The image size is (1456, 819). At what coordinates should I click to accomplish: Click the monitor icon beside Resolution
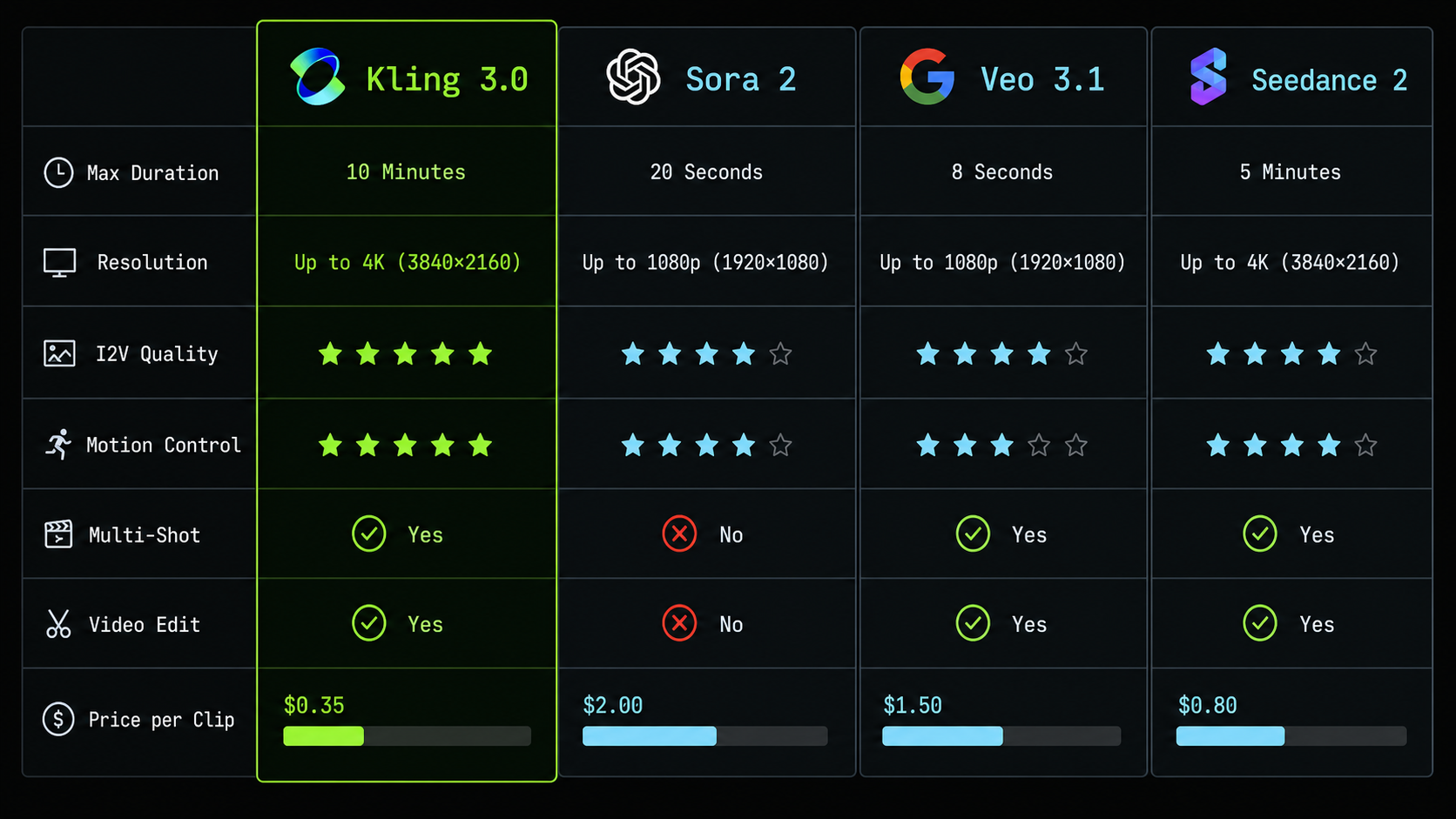tap(59, 263)
